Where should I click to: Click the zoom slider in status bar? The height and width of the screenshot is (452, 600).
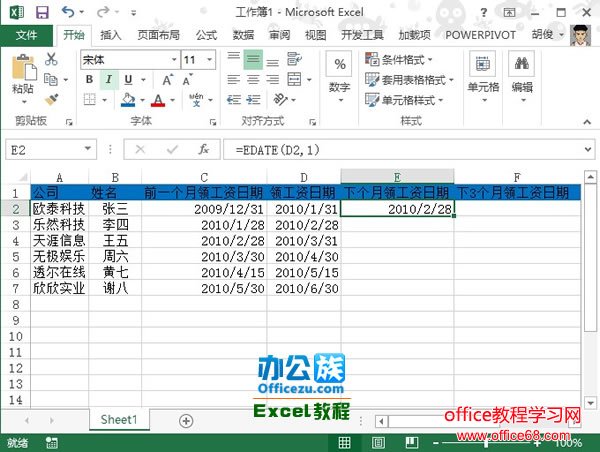pyautogui.click(x=486, y=444)
